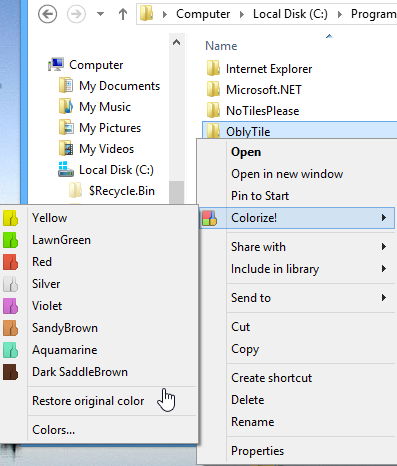Viewport: 397px width, 466px height.
Task: Click the My Music folder icon
Action: coord(66,106)
